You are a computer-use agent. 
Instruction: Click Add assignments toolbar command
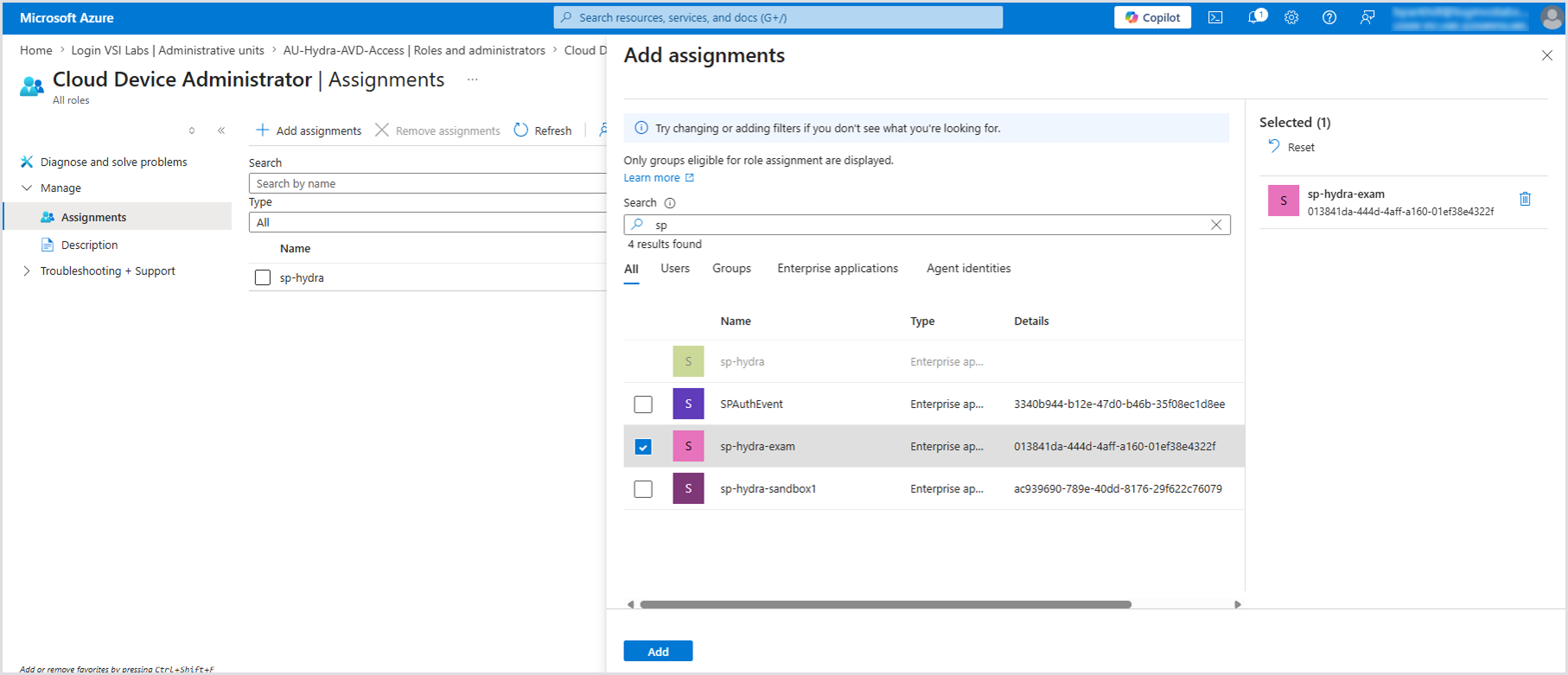[x=309, y=131]
